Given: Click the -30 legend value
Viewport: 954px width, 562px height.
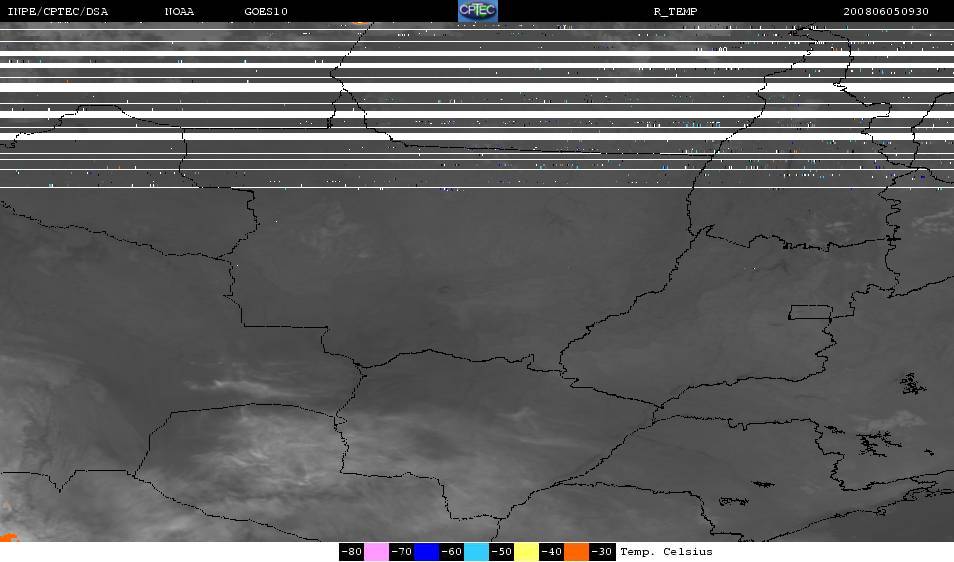Looking at the screenshot, I should 602,552.
